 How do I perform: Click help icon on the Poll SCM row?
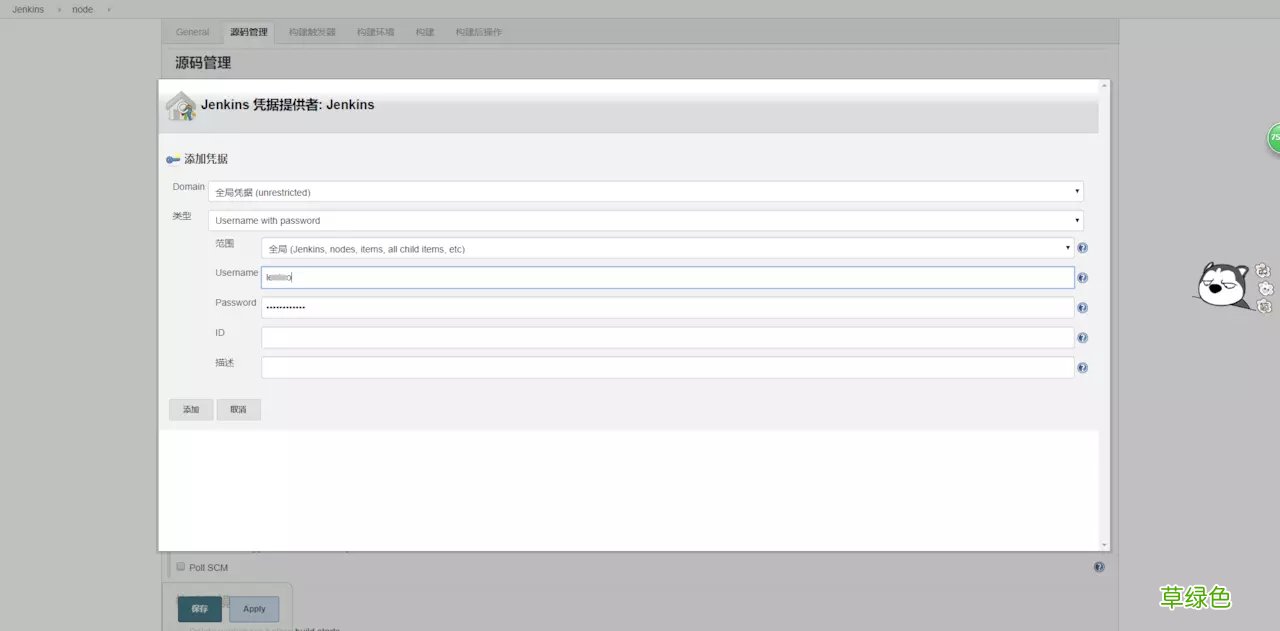[1099, 566]
